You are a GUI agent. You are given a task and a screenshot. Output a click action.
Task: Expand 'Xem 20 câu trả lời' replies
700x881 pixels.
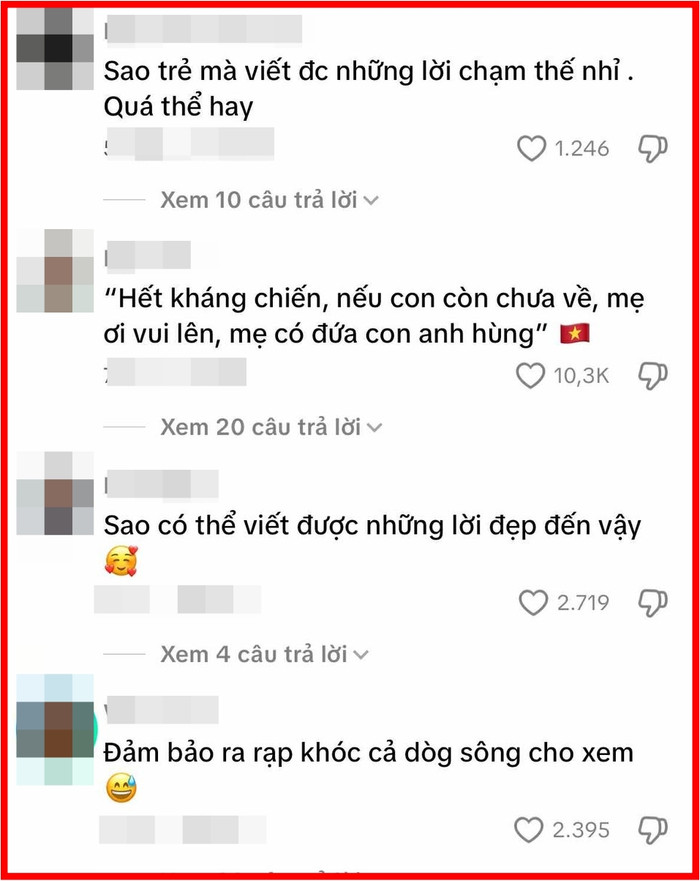pyautogui.click(x=271, y=428)
